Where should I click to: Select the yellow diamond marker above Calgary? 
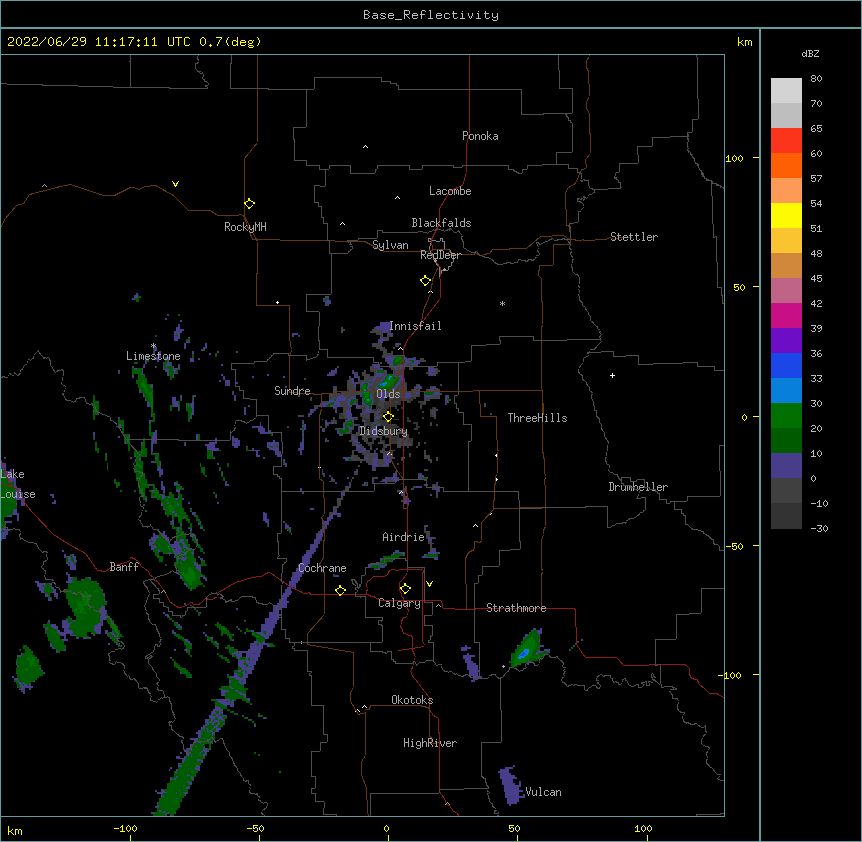pyautogui.click(x=405, y=589)
